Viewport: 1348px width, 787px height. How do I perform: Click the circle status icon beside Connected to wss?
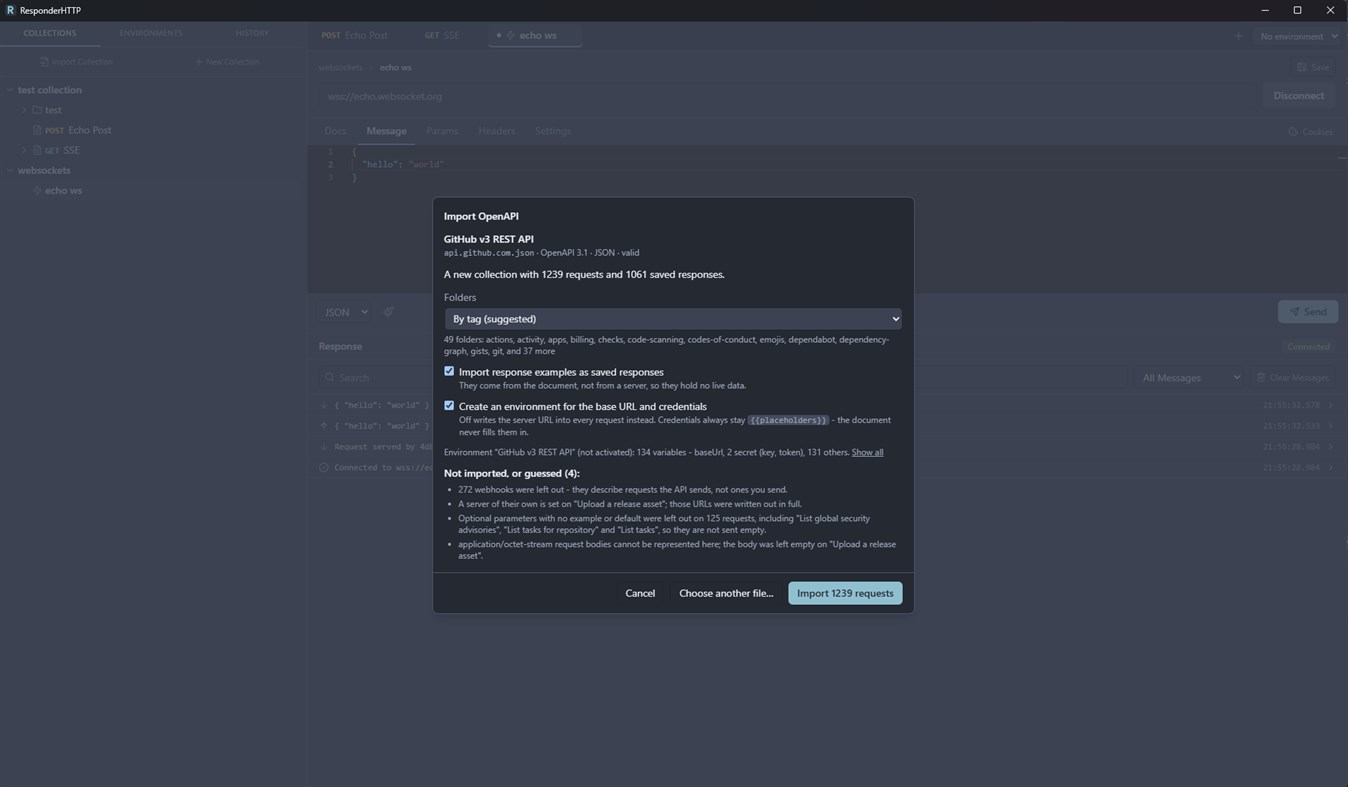[324, 467]
